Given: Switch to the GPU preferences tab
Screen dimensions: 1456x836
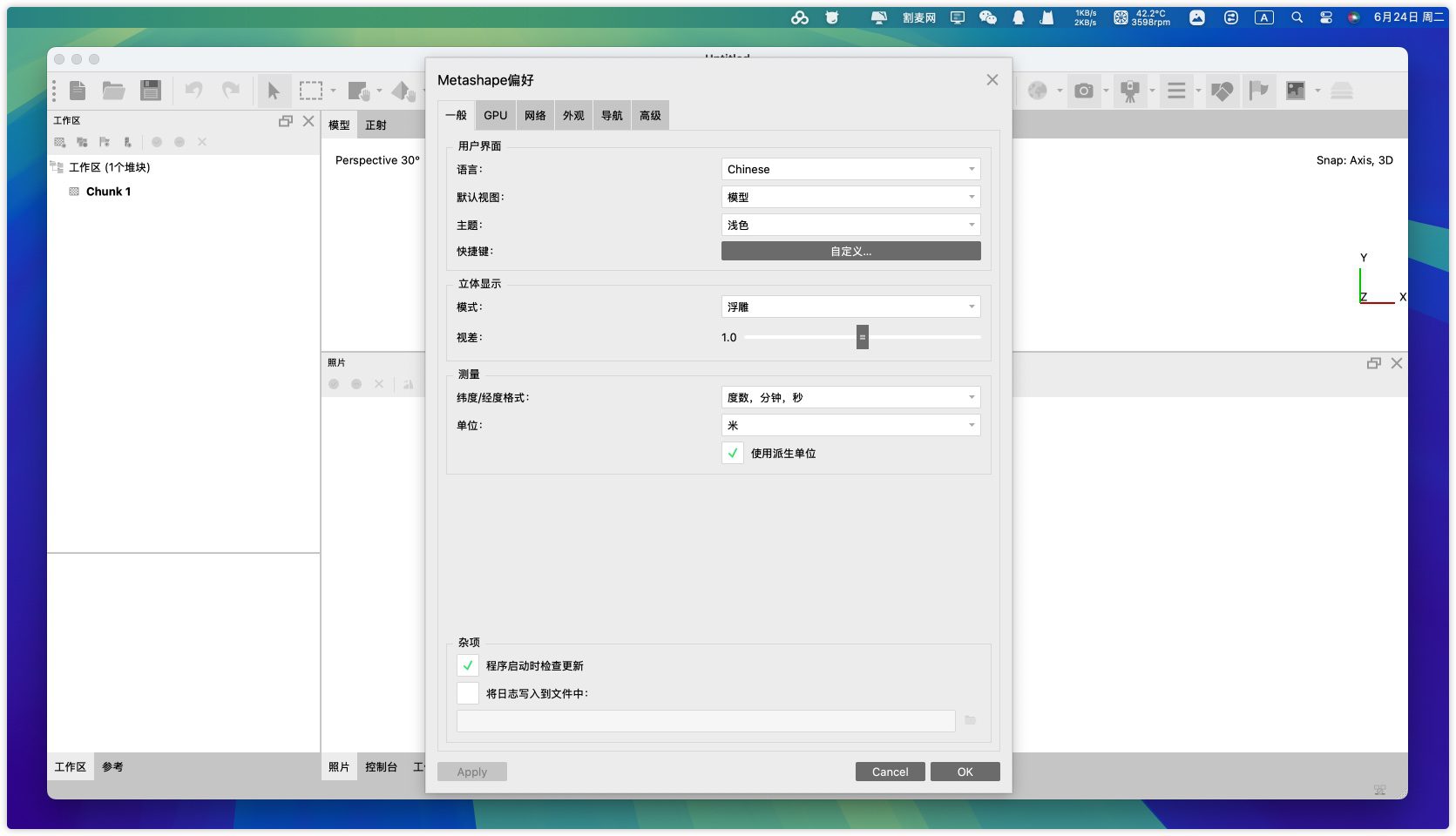Looking at the screenshot, I should [495, 115].
